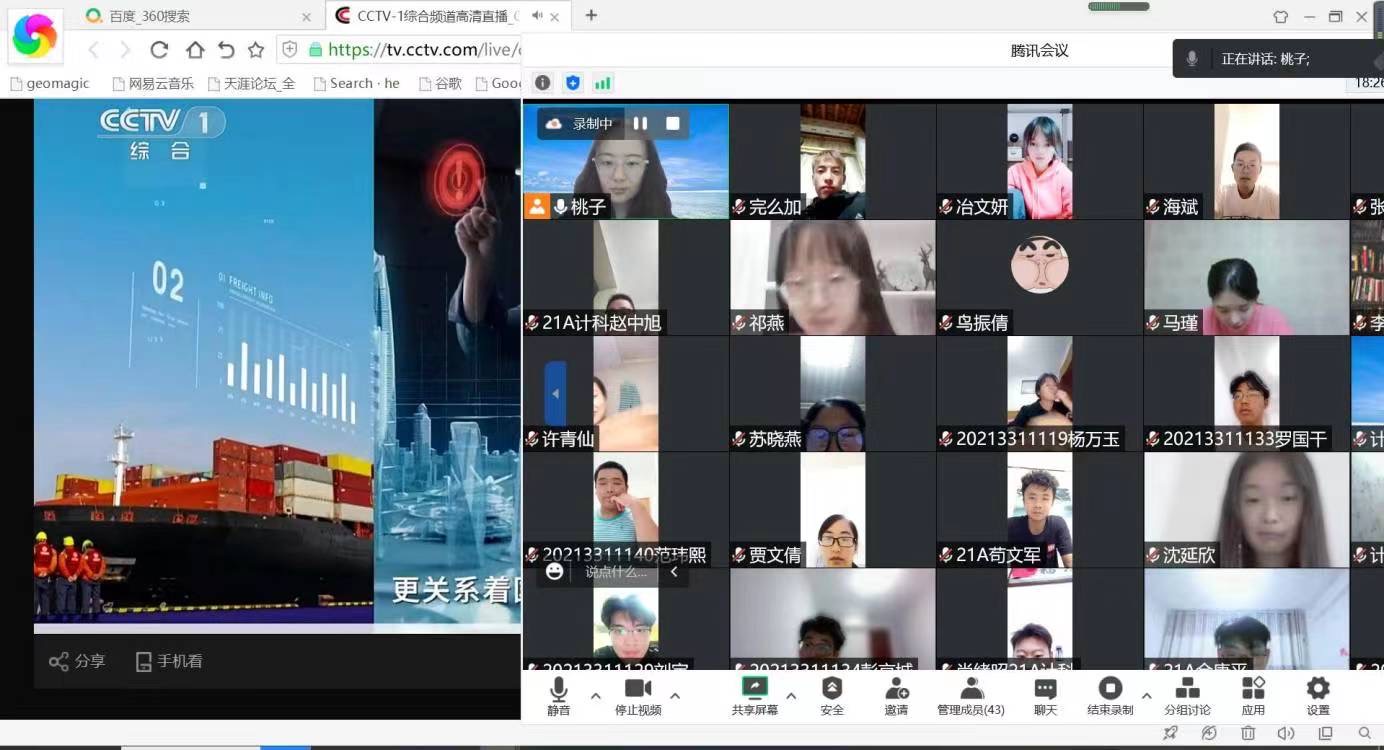Screen dimensions: 1384x750
Task: Toggle the microphone Mute (静音) button
Action: point(558,695)
